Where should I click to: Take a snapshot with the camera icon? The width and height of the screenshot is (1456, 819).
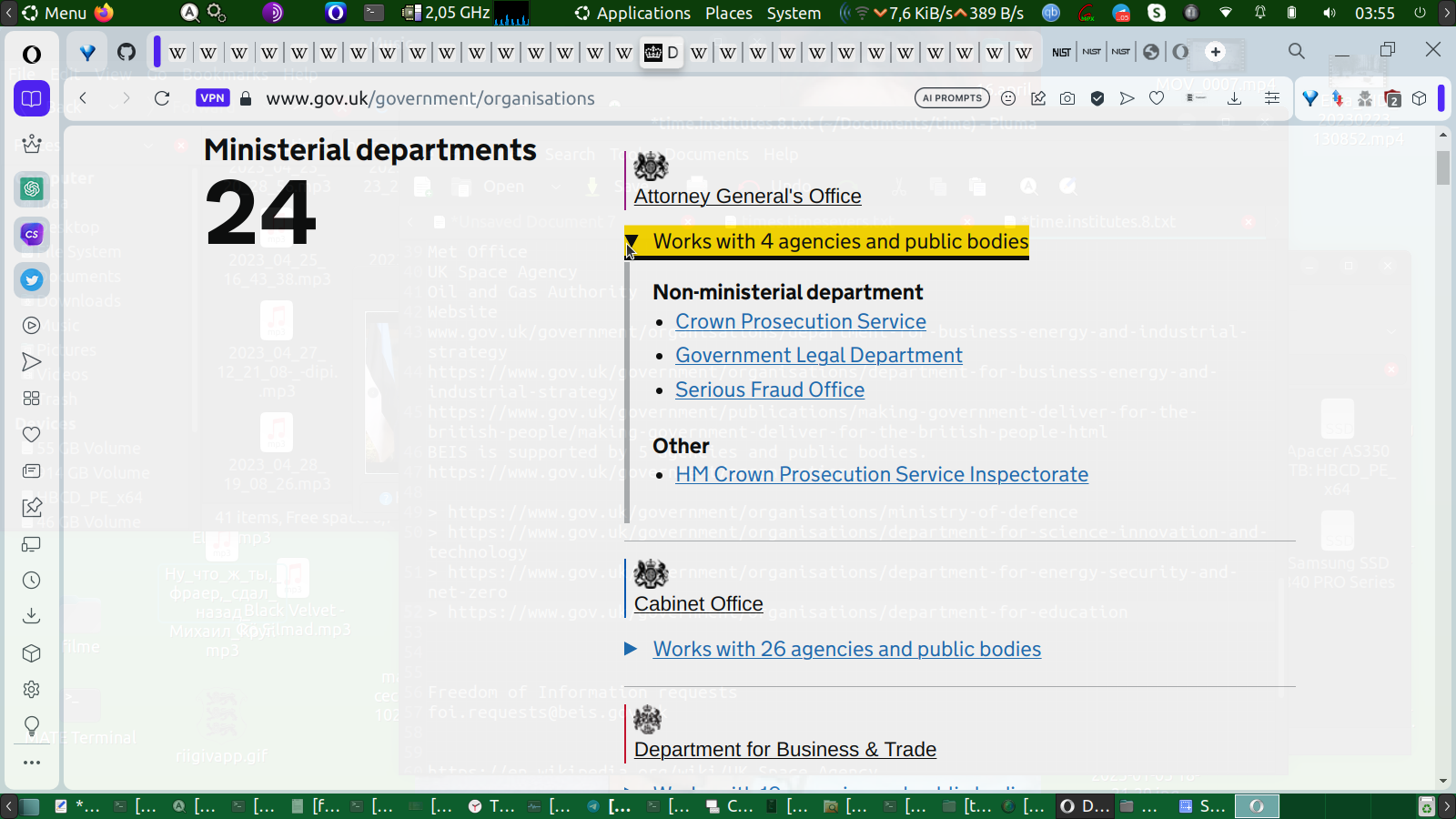click(x=1067, y=98)
